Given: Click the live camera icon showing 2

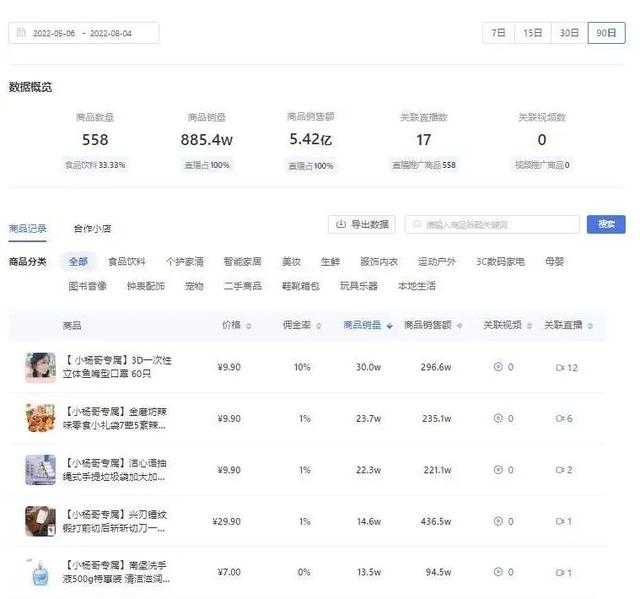Looking at the screenshot, I should (x=559, y=470).
